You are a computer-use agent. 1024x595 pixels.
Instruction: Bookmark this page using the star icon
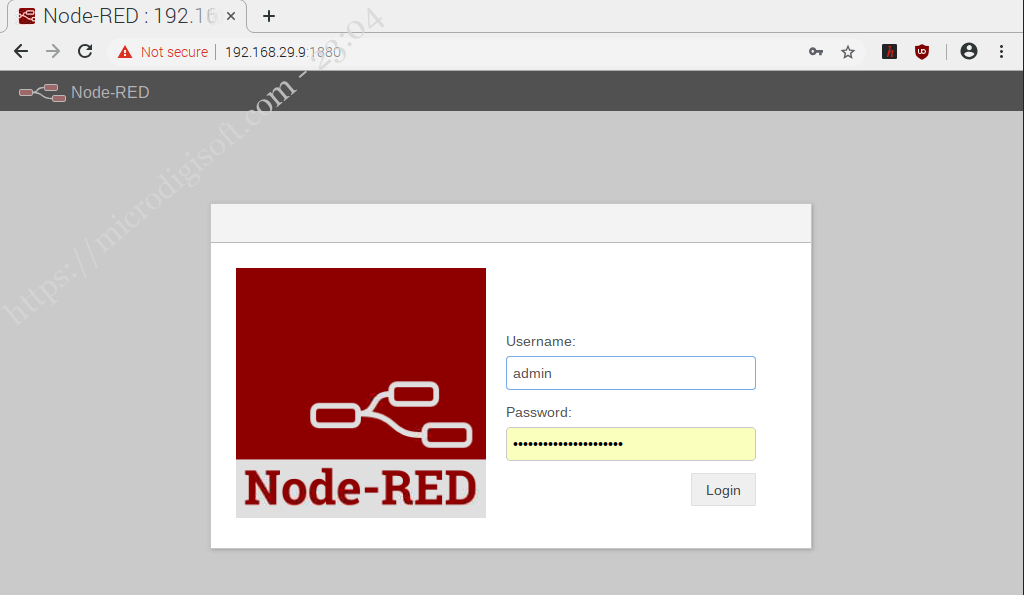point(848,51)
